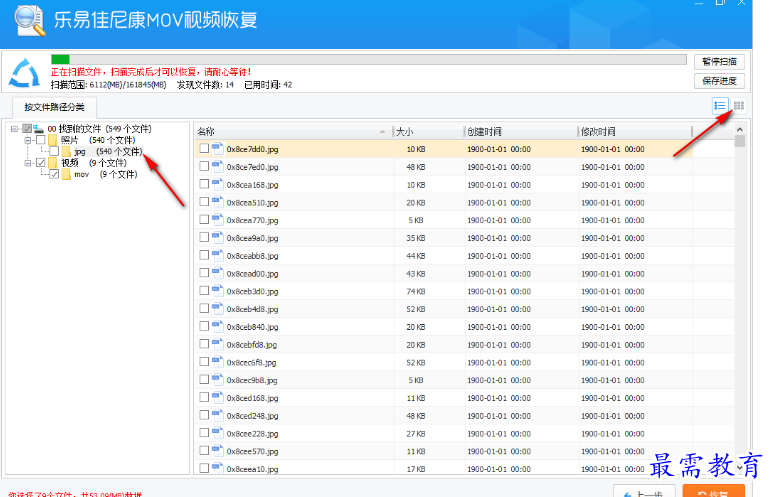Select 照片 (540 个文件) tree item
Viewport: 771px width, 497px height.
[x=98, y=140]
